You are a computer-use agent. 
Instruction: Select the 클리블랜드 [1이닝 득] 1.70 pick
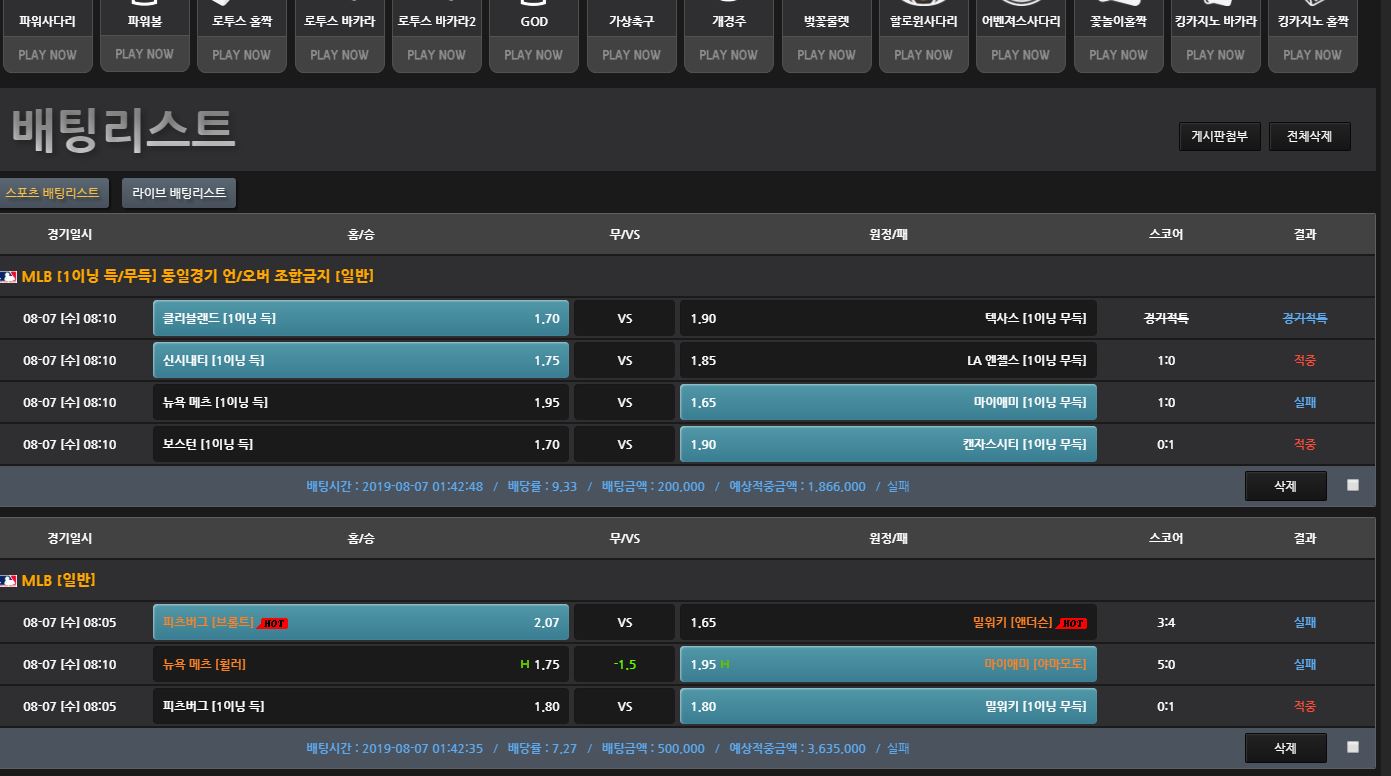click(x=361, y=319)
